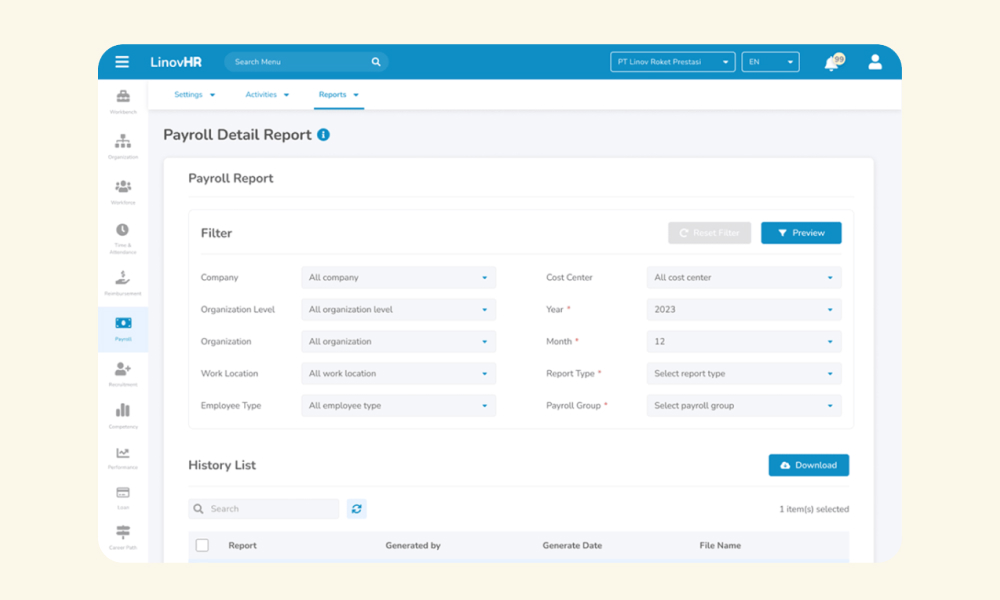This screenshot has width=1000, height=600.
Task: Refresh the History List
Action: (x=357, y=509)
